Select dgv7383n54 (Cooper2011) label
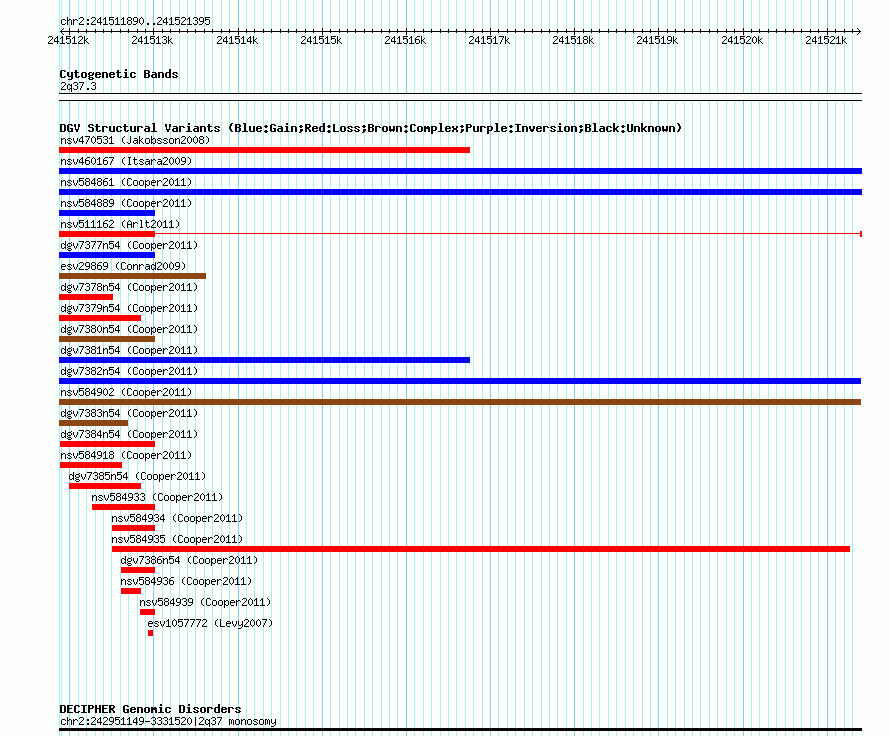Viewport: 890px width, 736px height. (129, 413)
